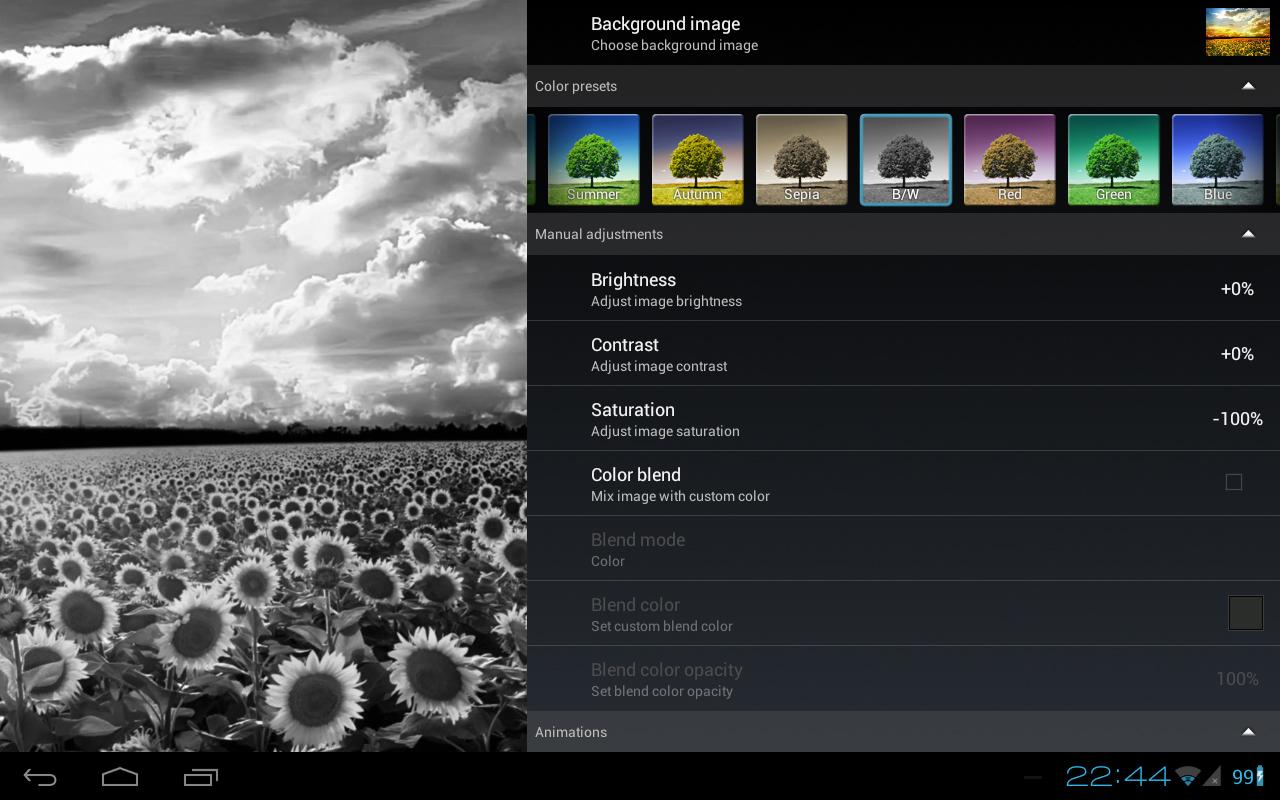Open the Contrast adjustment setting
The height and width of the screenshot is (800, 1280).
(900, 354)
